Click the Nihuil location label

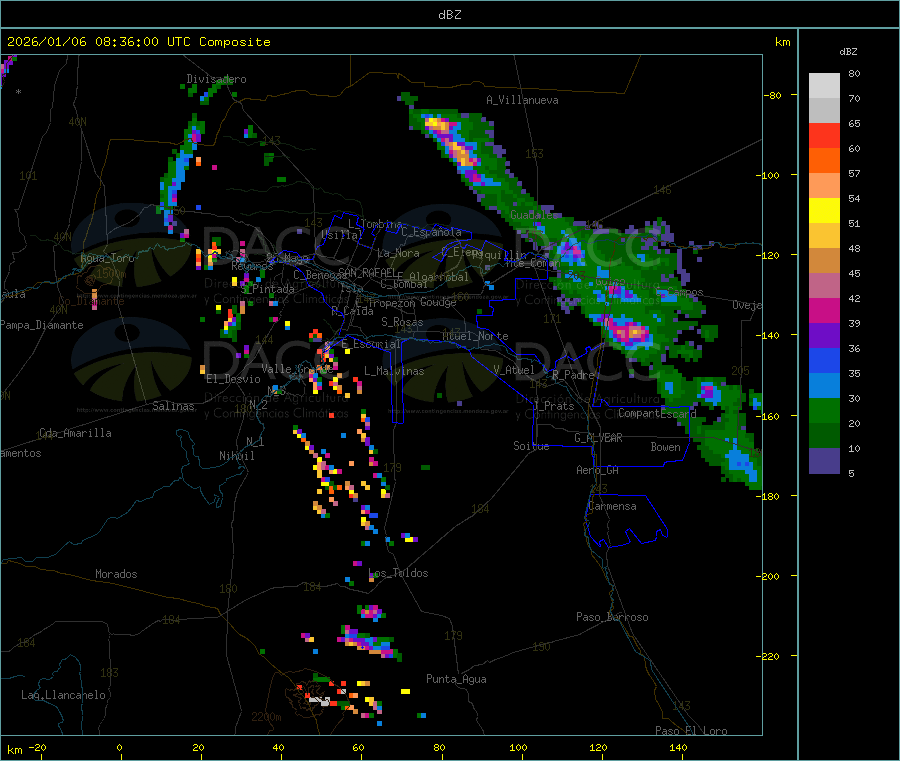pos(236,456)
